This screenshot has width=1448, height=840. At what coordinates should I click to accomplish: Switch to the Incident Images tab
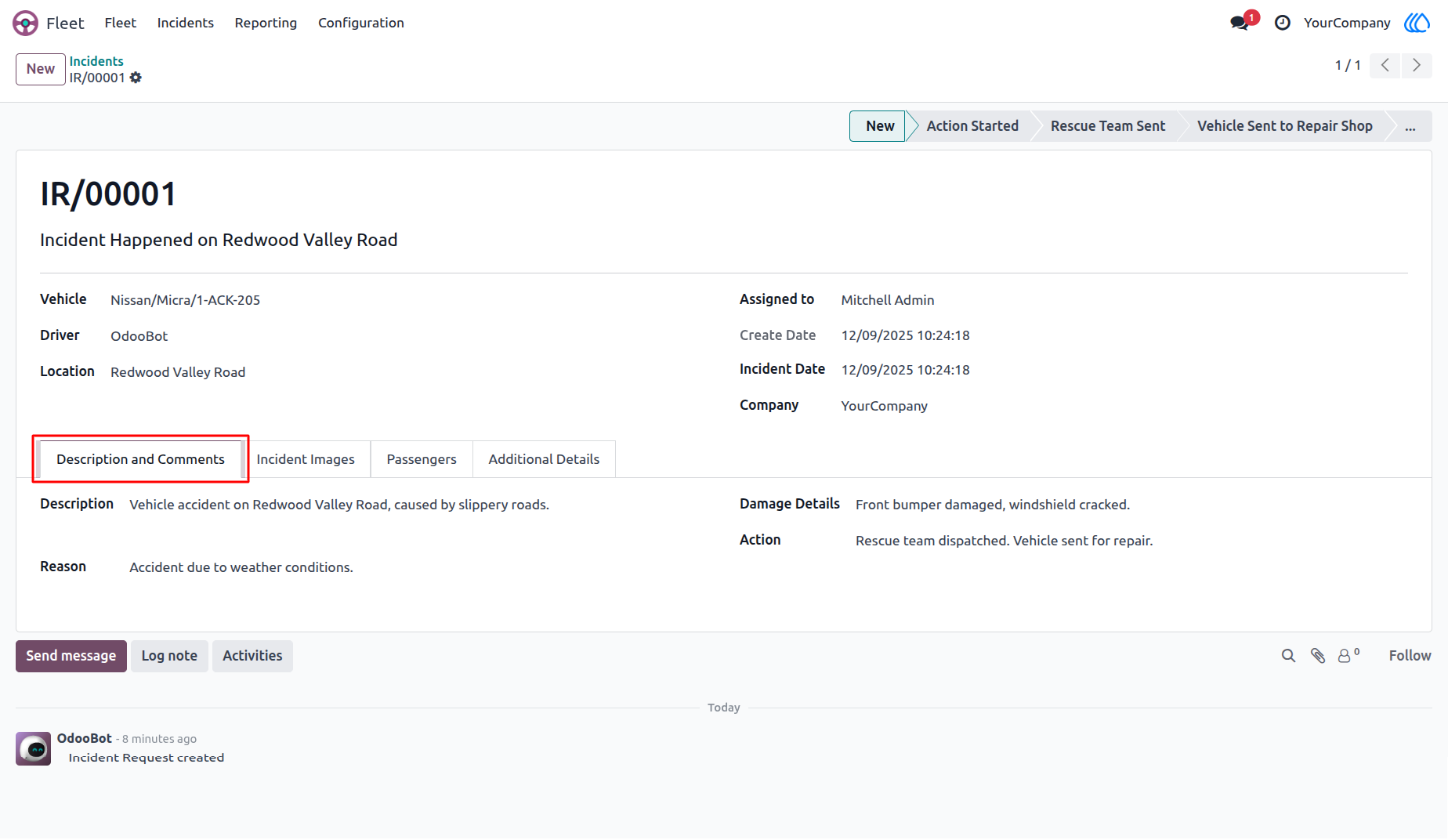click(x=306, y=459)
